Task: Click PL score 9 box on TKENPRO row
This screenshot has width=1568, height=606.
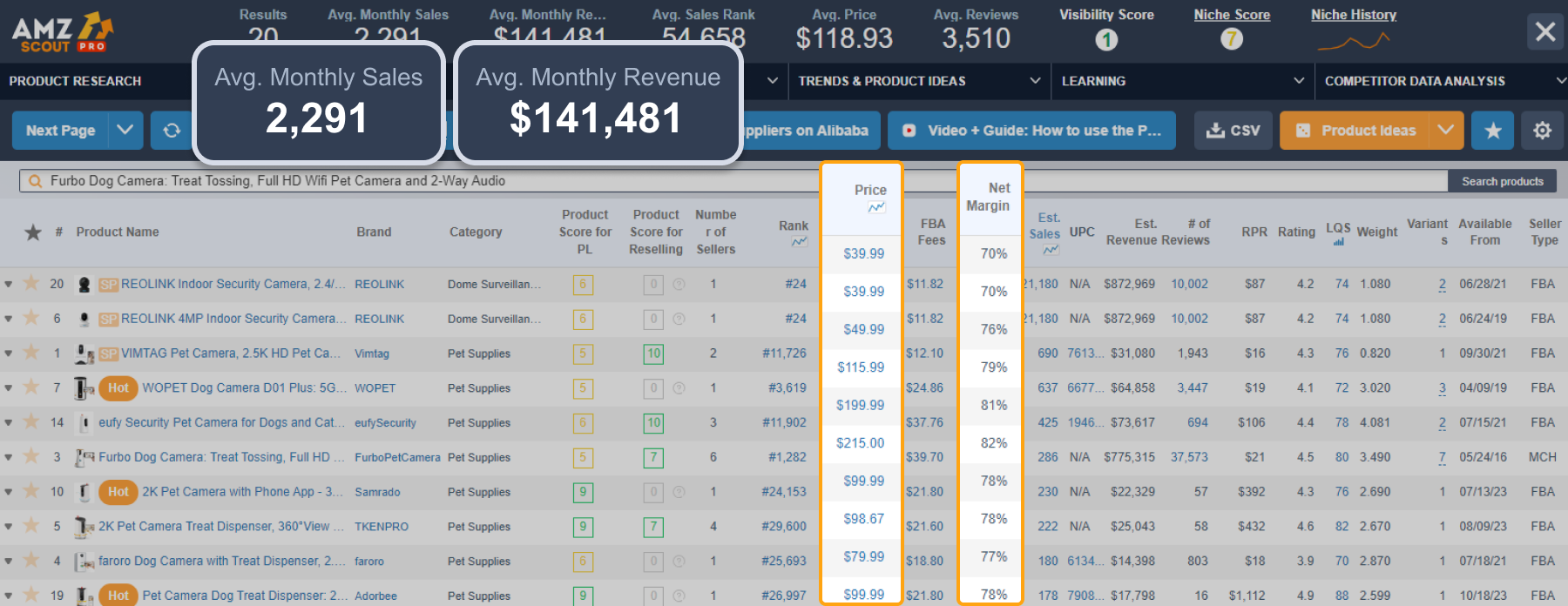Action: (583, 527)
